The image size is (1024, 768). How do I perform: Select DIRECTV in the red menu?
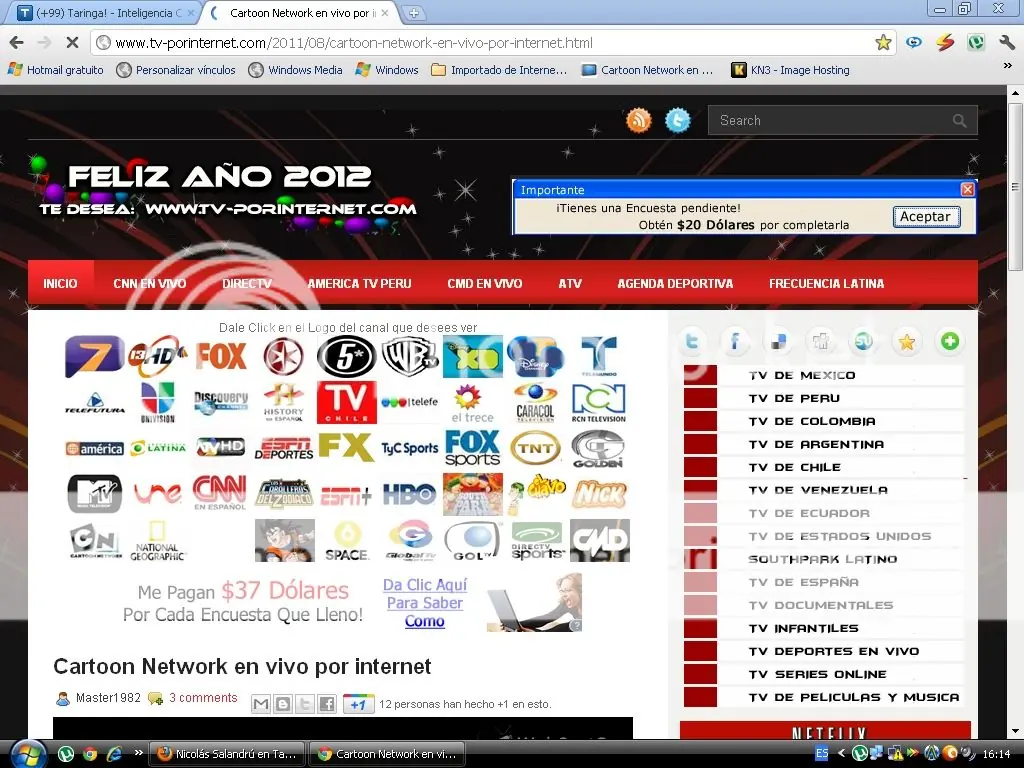coord(247,283)
